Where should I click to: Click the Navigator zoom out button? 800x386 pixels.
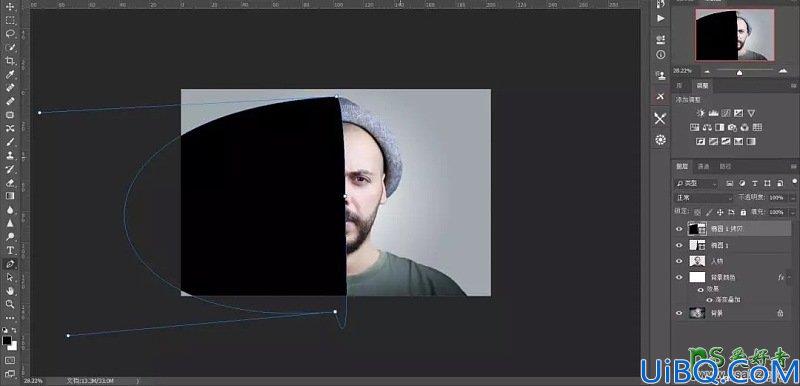(x=707, y=72)
